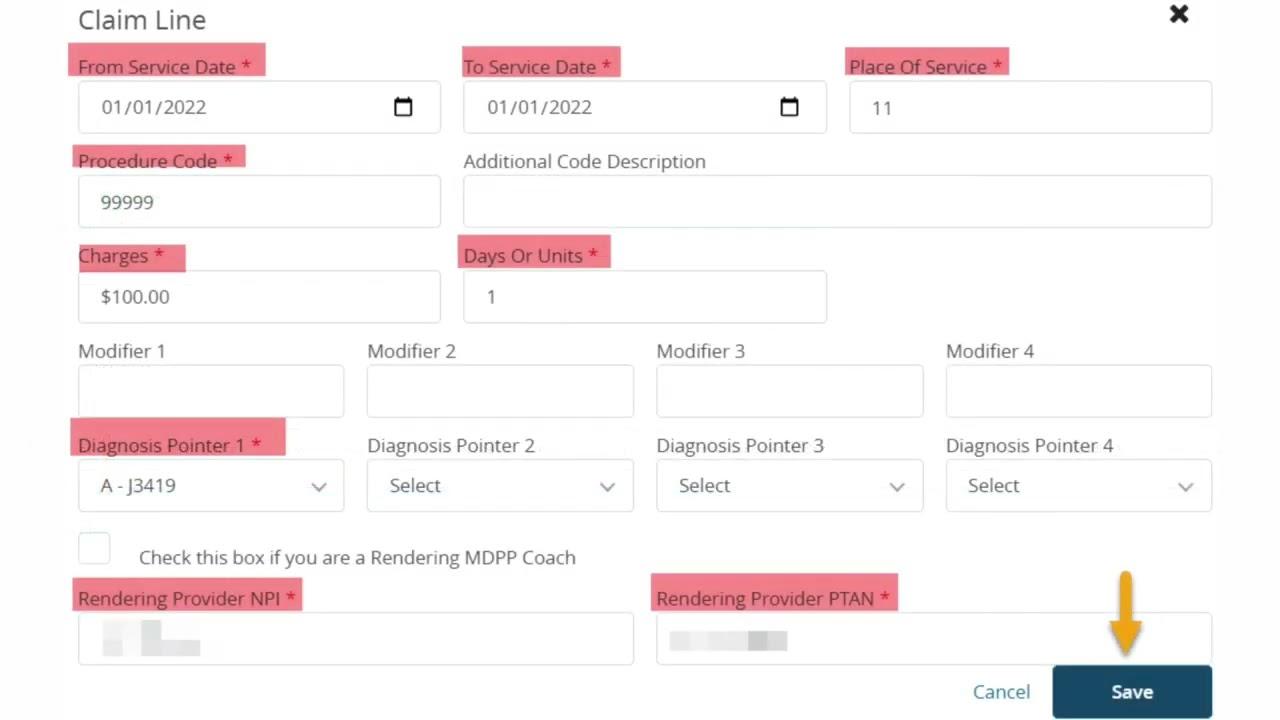Focus the Additional Code Description box
Image resolution: width=1280 pixels, height=720 pixels.
837,202
